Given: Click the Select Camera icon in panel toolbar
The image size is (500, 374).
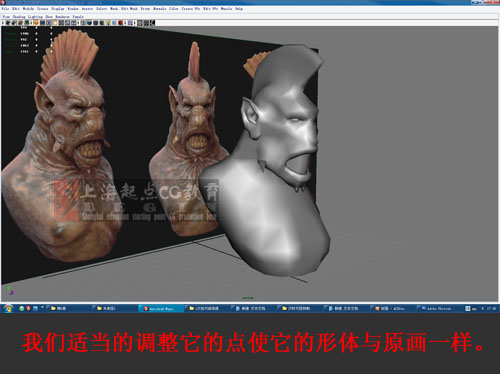Looking at the screenshot, I should 8,23.
